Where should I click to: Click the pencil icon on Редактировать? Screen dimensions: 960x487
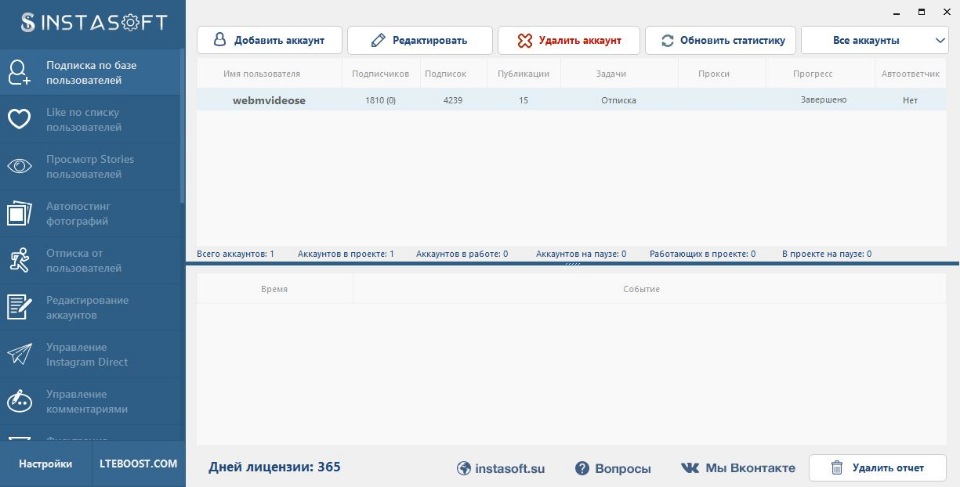pyautogui.click(x=378, y=40)
